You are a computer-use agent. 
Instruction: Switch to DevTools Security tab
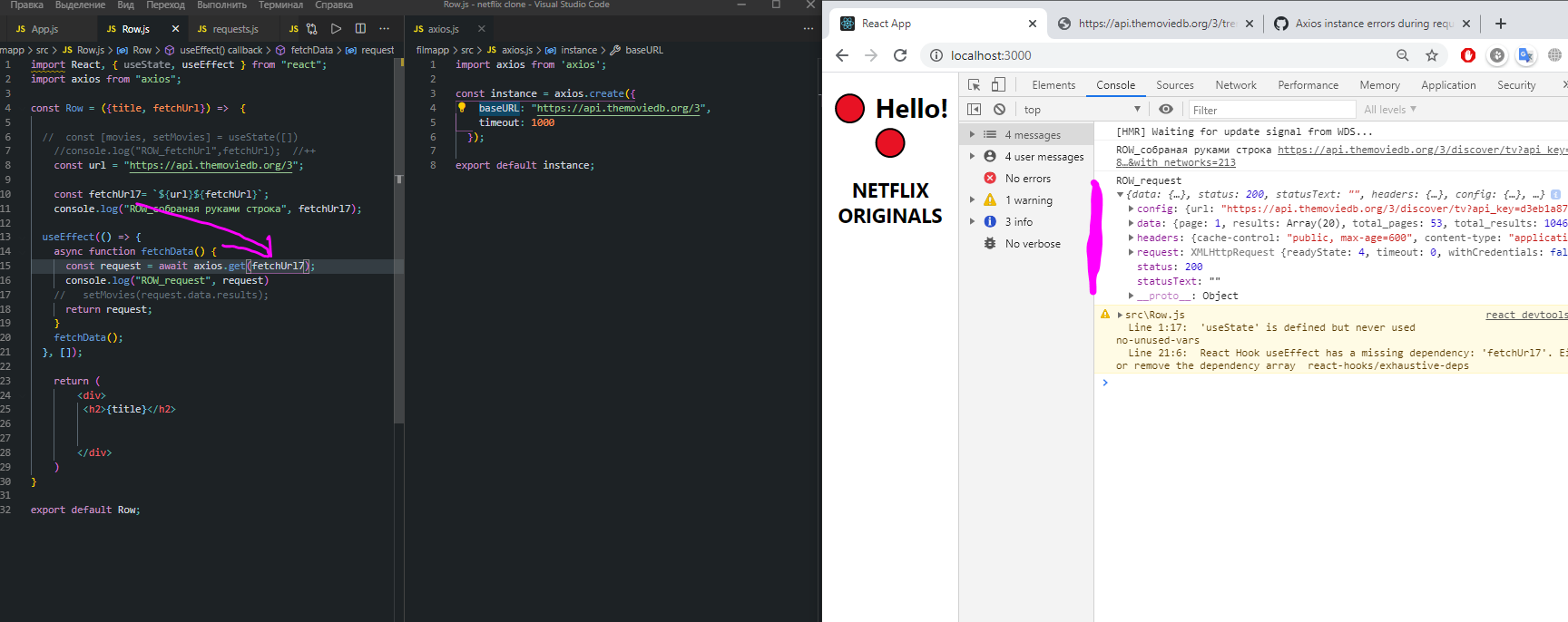pos(1516,85)
